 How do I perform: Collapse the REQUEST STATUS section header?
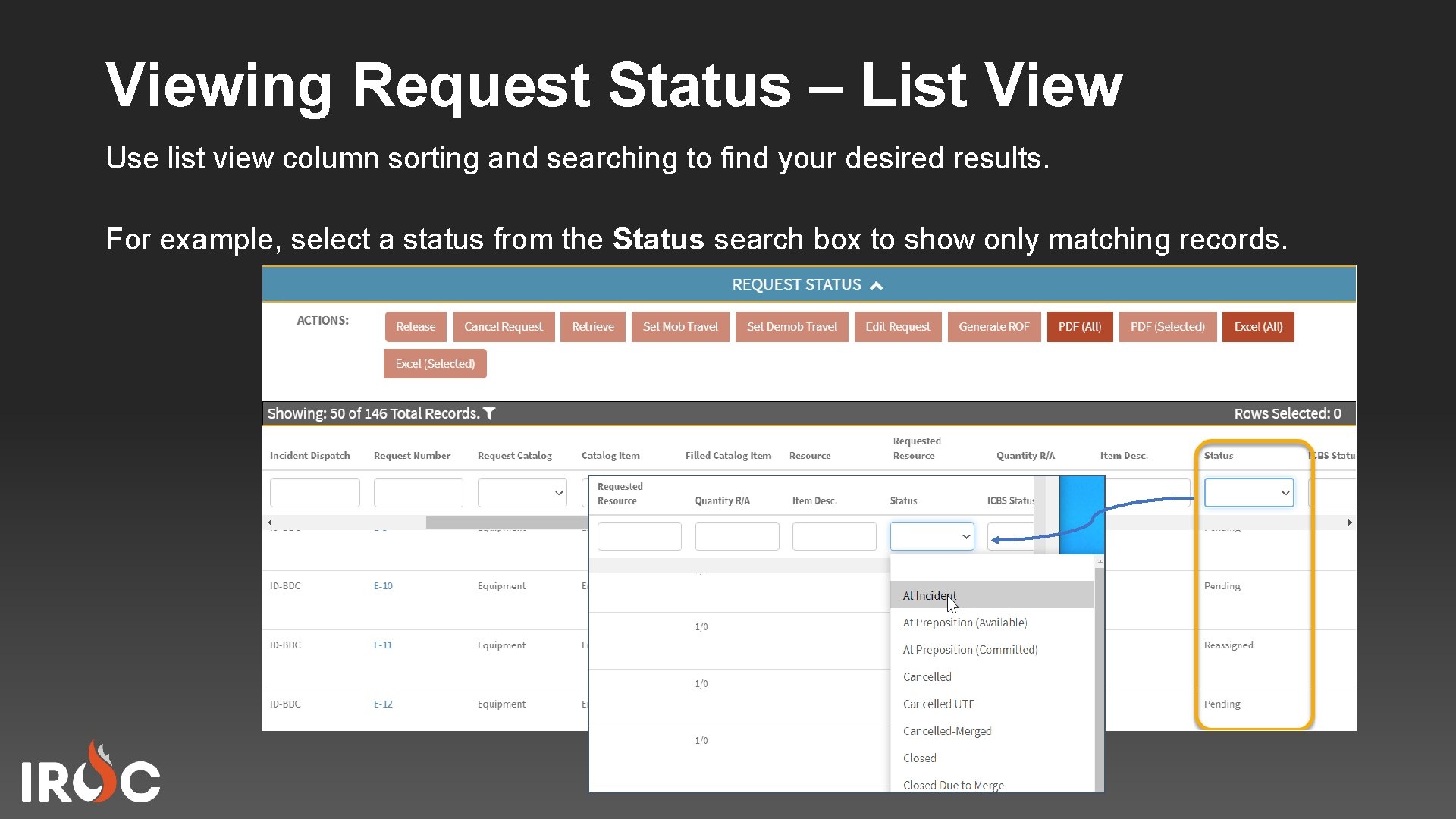pyautogui.click(x=876, y=284)
